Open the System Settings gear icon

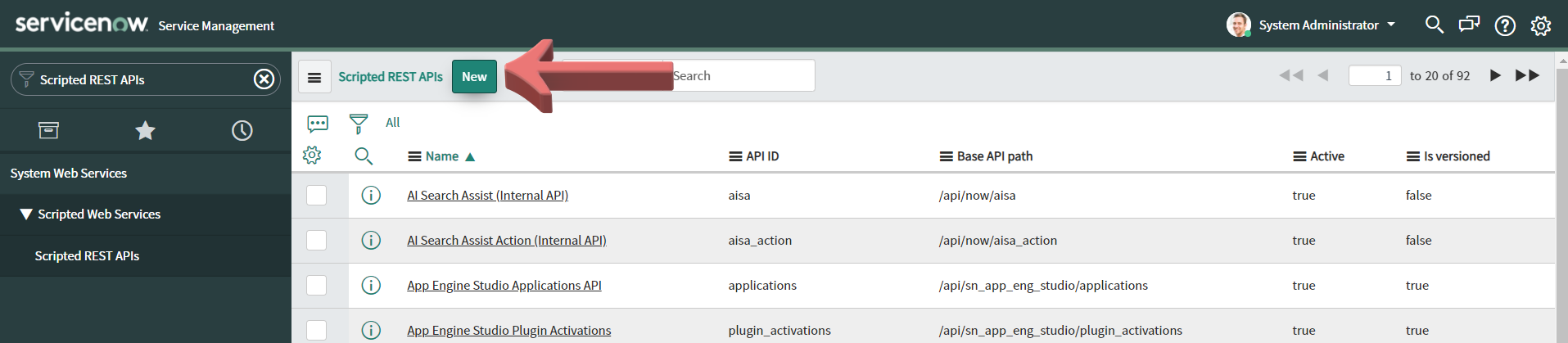(1541, 25)
